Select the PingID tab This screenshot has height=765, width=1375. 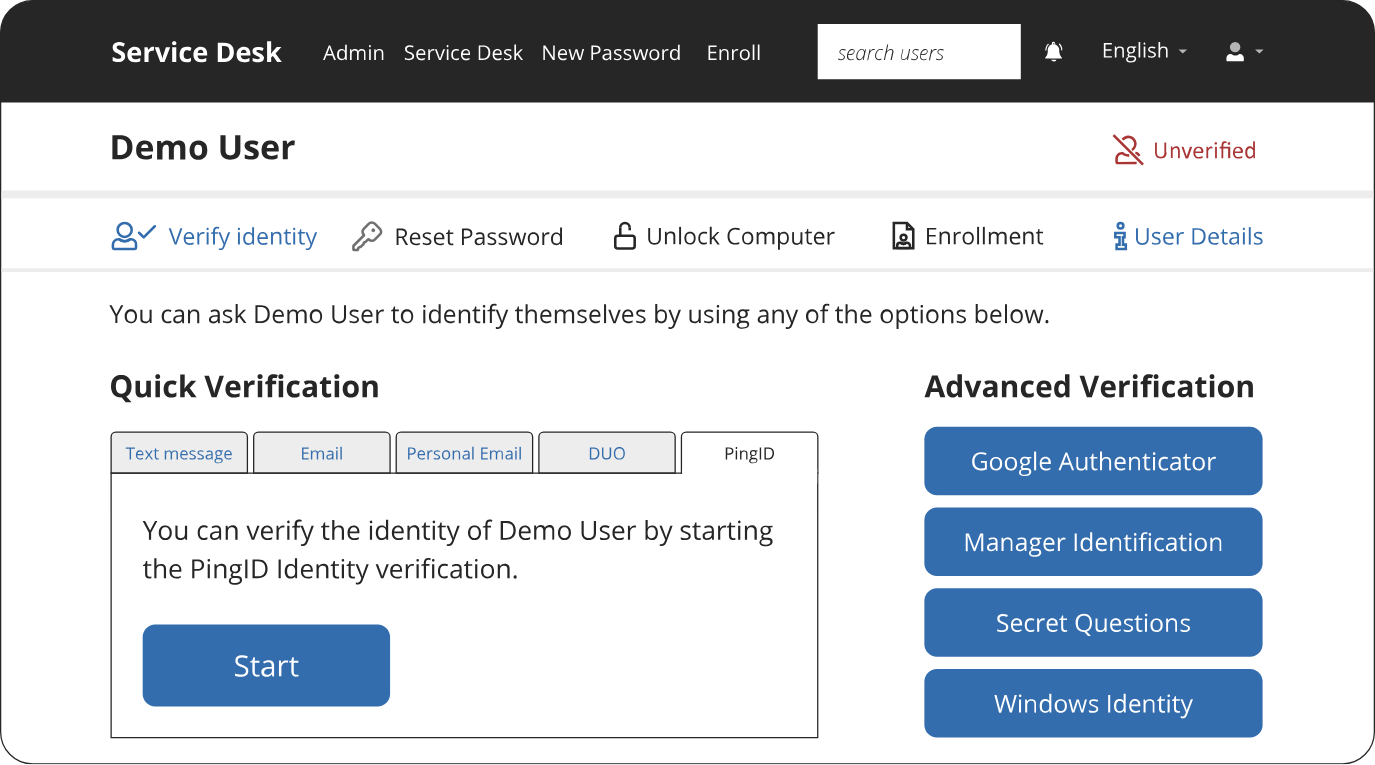(x=749, y=453)
